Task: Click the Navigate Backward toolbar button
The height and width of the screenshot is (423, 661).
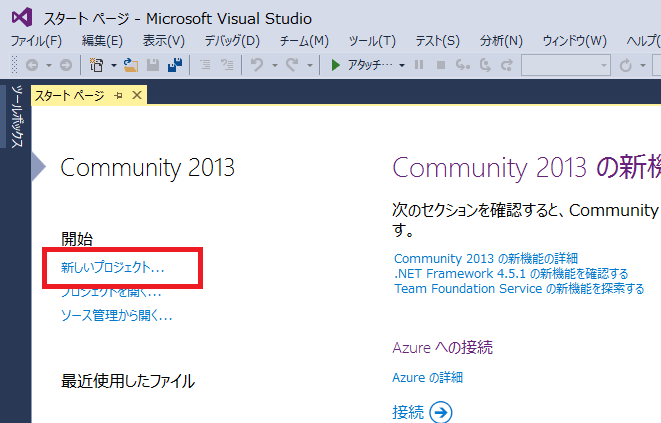Action: pos(32,65)
